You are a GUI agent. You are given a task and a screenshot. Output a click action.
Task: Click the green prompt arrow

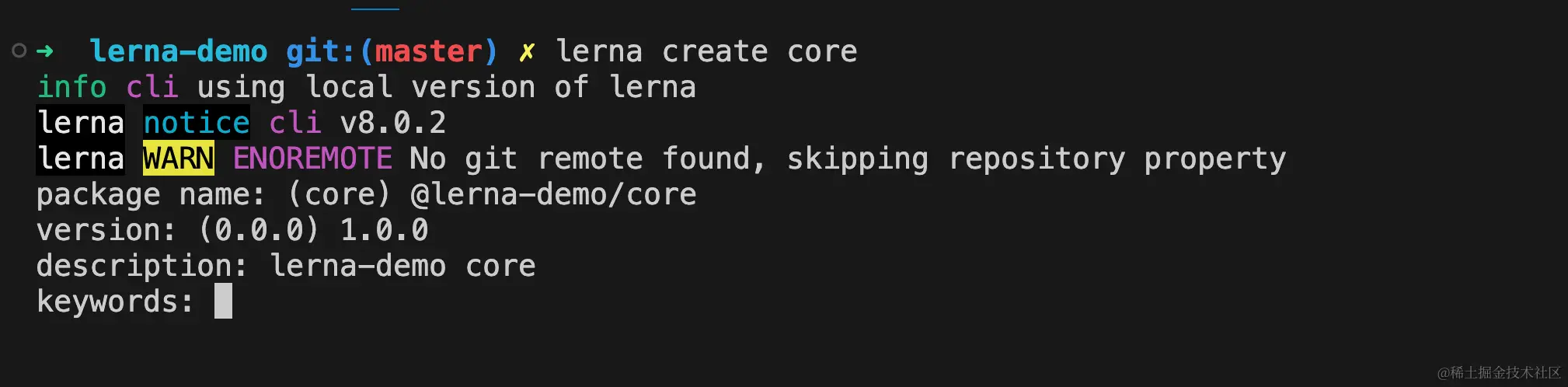coord(45,51)
